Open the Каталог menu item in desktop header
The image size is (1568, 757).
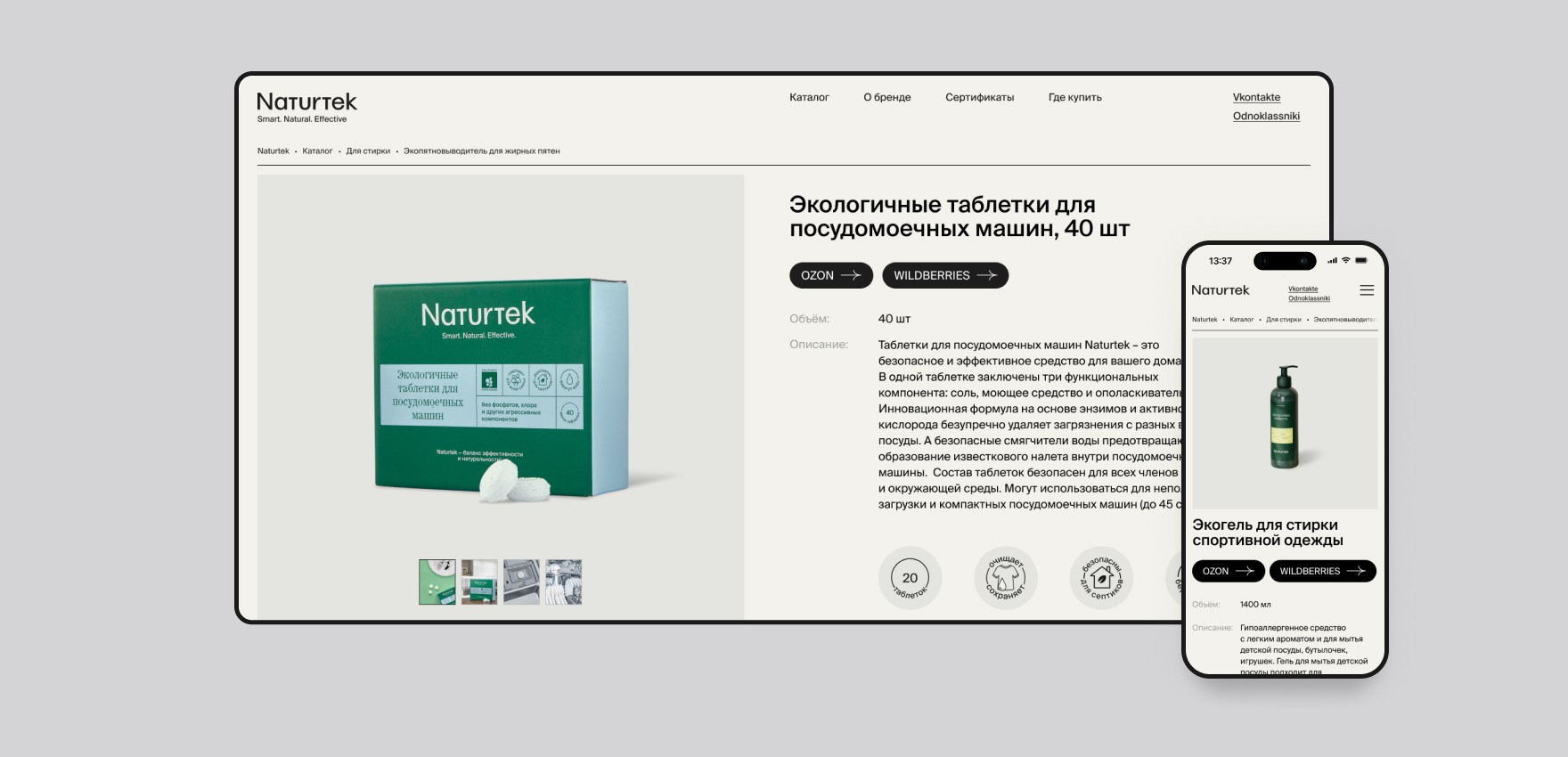809,97
